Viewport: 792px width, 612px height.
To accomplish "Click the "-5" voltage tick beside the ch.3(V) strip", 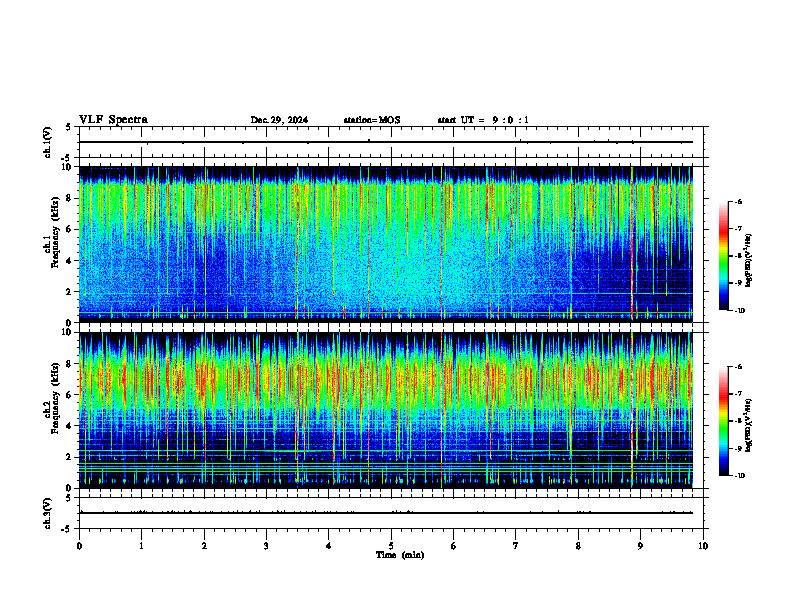I will [66, 529].
